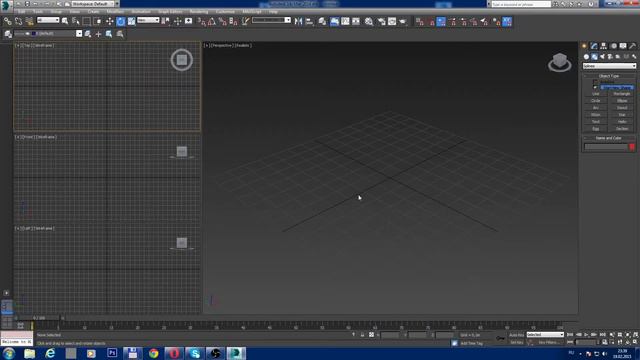Click the Align tool icon

pos(309,21)
